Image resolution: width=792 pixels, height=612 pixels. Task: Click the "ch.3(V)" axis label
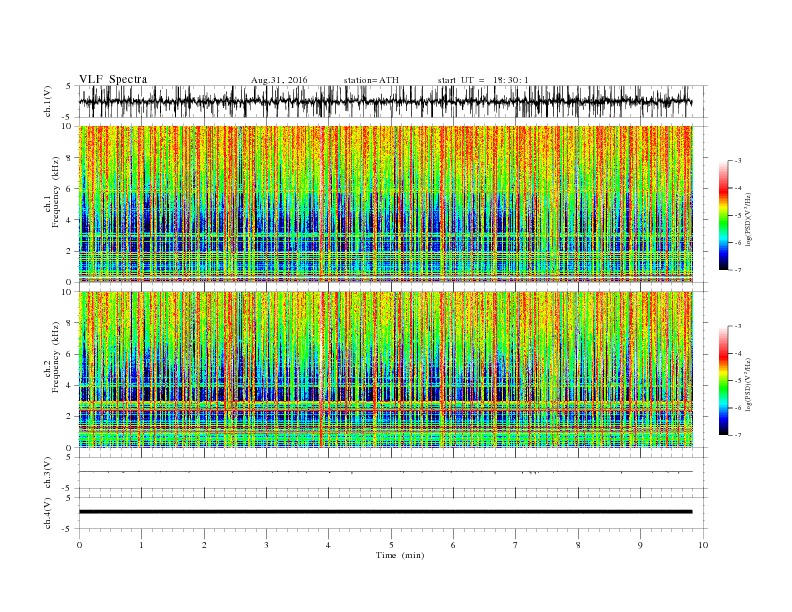(x=48, y=473)
